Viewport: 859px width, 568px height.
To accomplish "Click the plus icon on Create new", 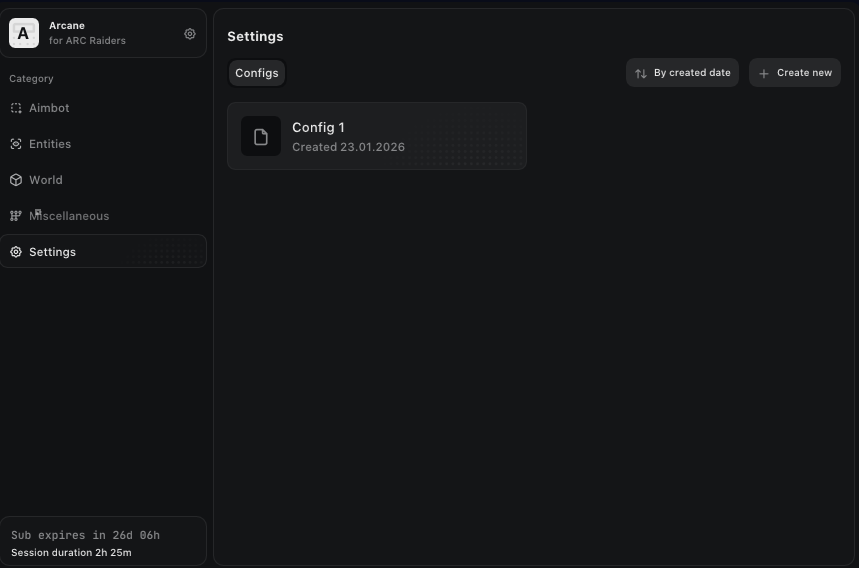I will pyautogui.click(x=764, y=73).
